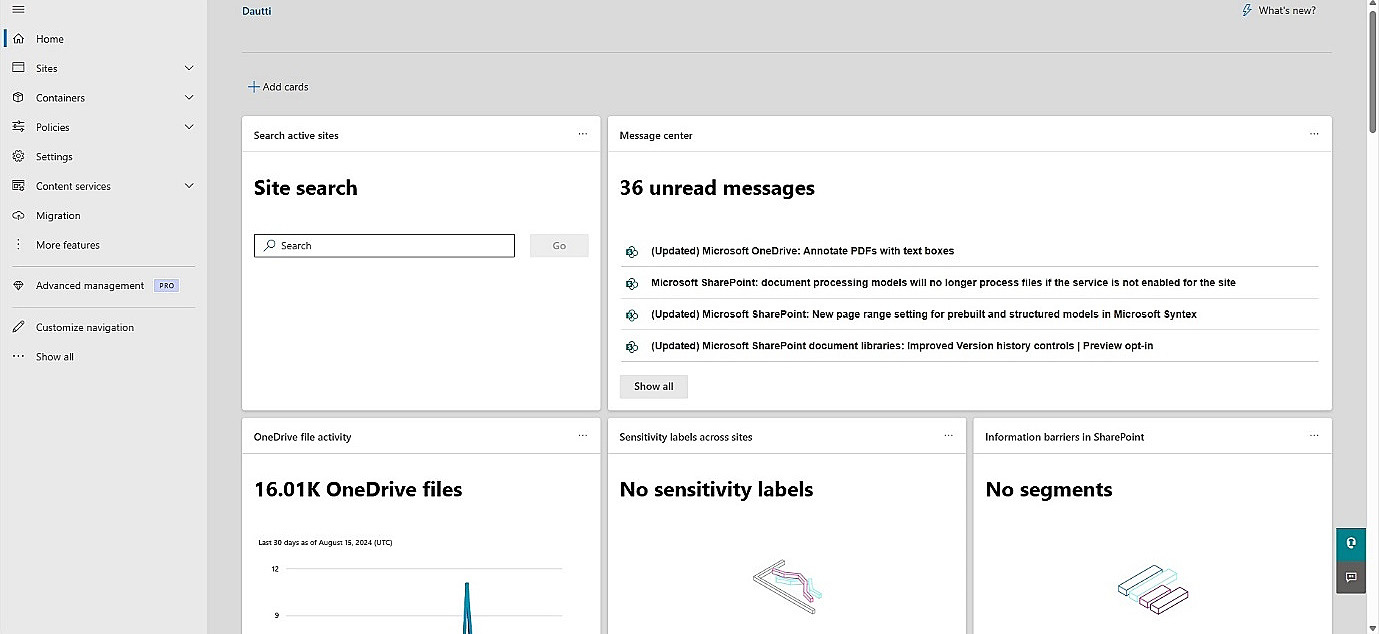
Task: Click icon beside Improved Version history message
Action: click(631, 347)
